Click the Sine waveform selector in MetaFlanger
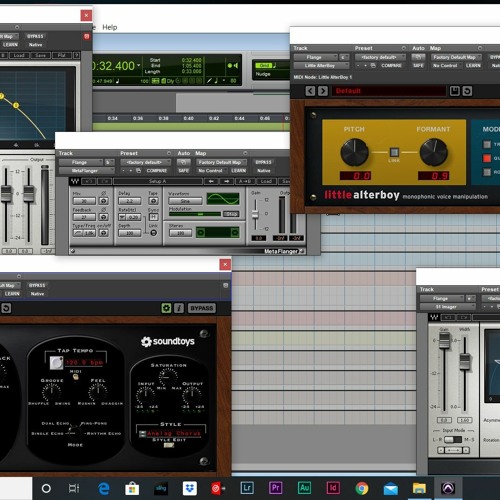The height and width of the screenshot is (500, 500). (185, 201)
